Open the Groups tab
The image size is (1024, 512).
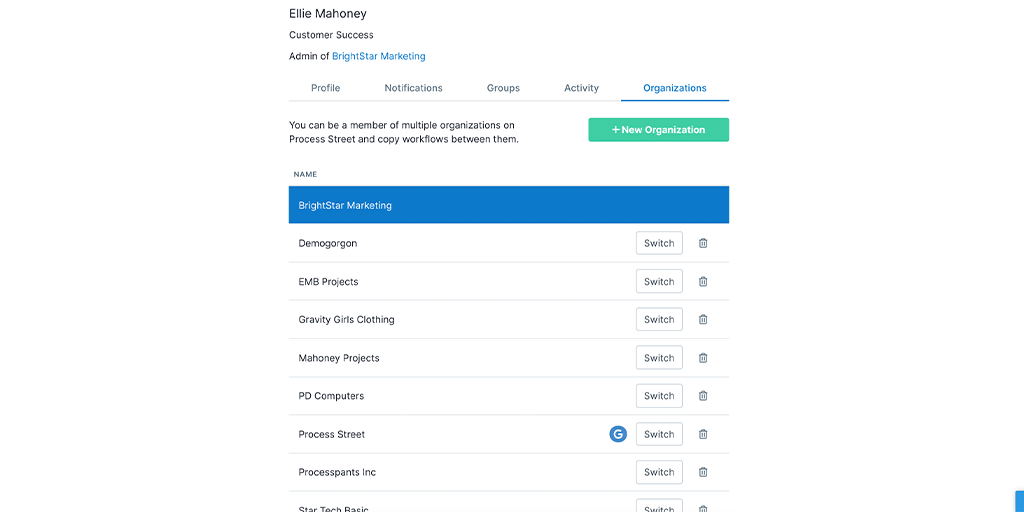(x=503, y=88)
